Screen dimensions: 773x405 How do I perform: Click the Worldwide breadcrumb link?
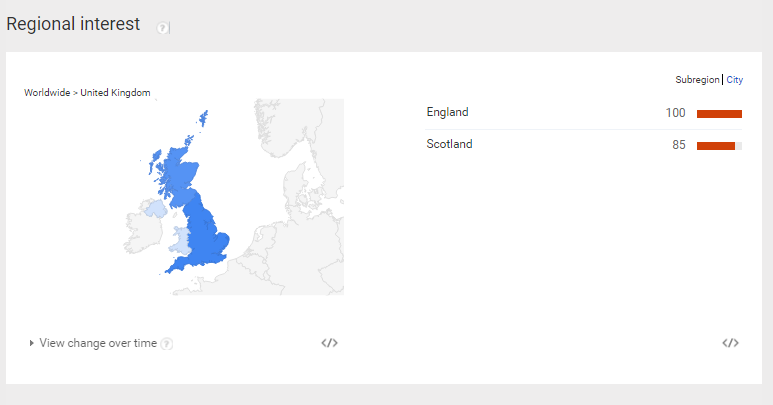point(47,93)
